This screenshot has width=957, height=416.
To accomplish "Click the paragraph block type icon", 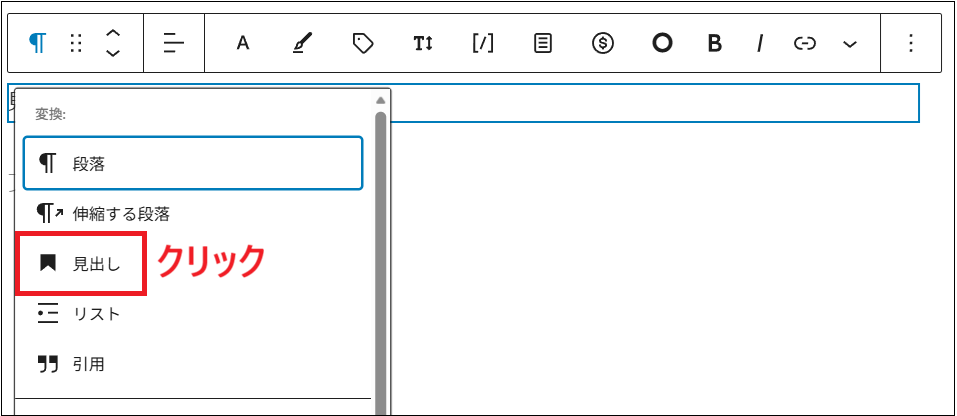I will pyautogui.click(x=37, y=43).
